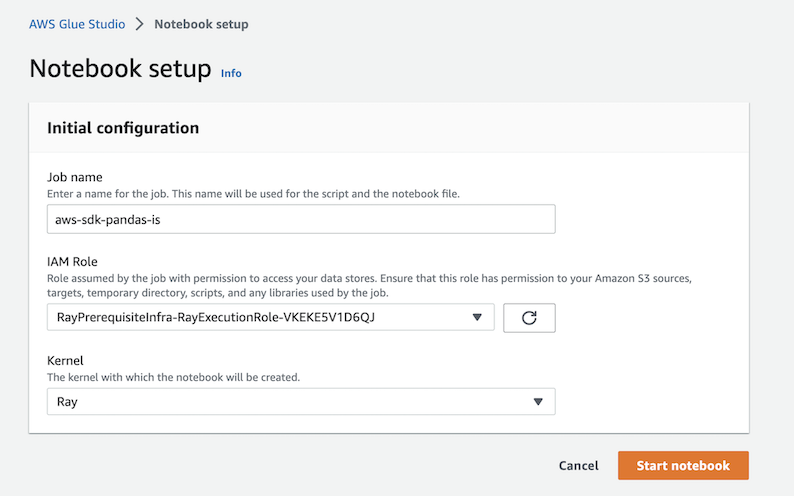Expand Kernel dropdown arrow

(x=538, y=402)
